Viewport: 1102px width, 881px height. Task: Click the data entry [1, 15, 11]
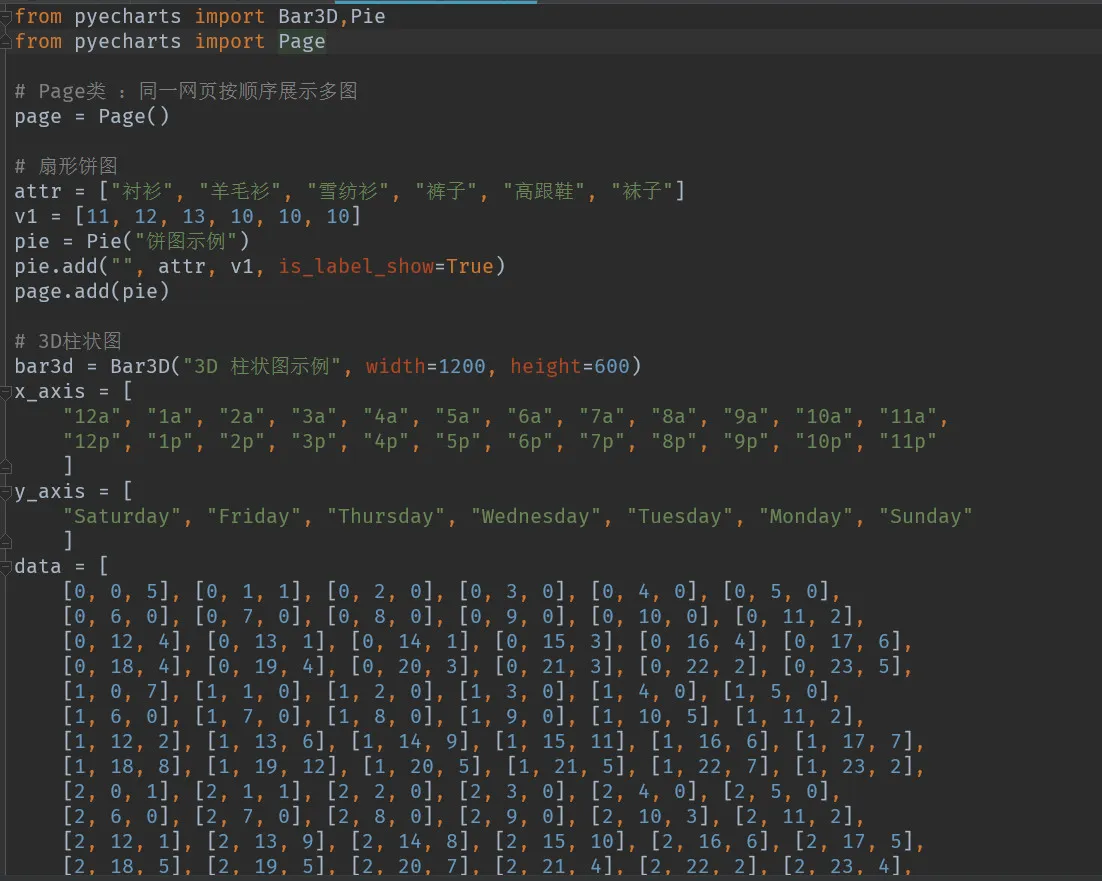tap(560, 742)
